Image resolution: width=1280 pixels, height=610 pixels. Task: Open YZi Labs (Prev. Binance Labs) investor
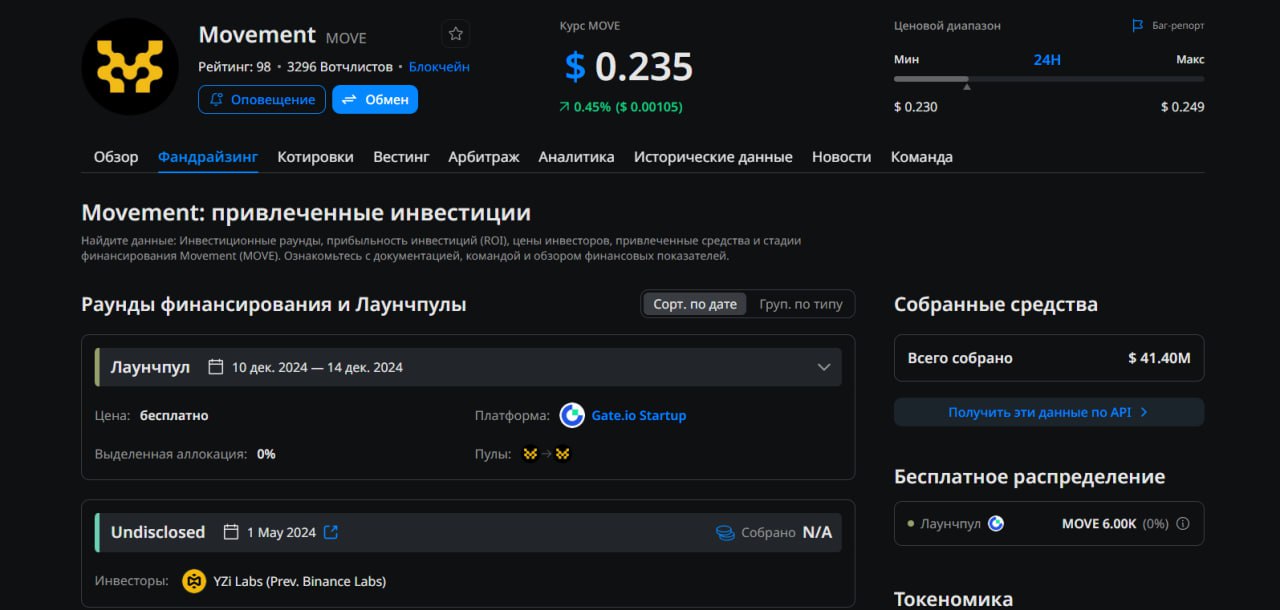[299, 581]
